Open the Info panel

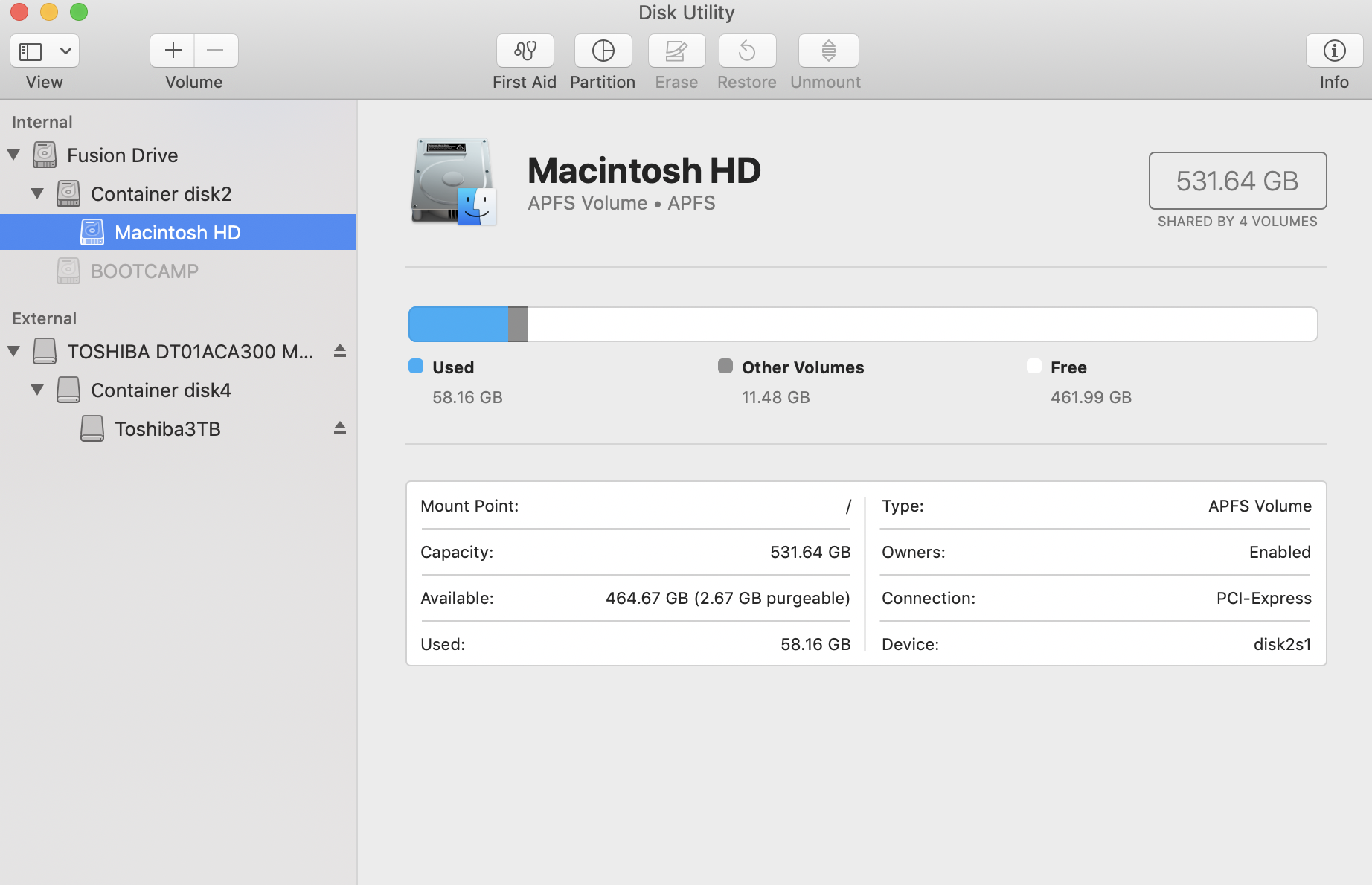[1333, 51]
